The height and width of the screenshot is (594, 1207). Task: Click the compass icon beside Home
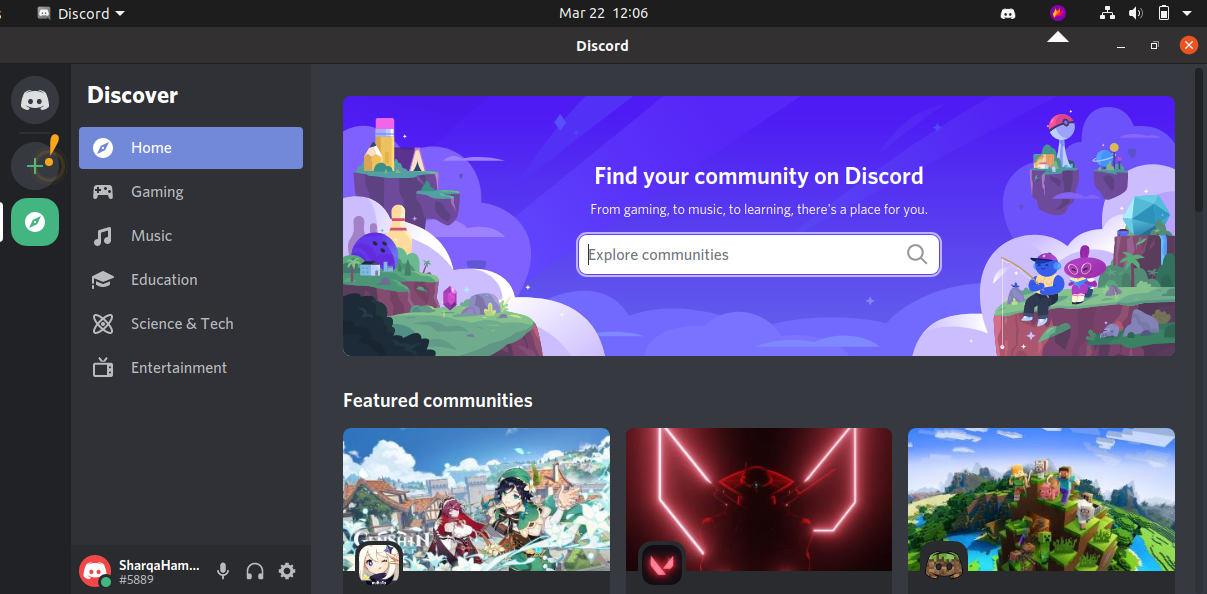tap(103, 148)
